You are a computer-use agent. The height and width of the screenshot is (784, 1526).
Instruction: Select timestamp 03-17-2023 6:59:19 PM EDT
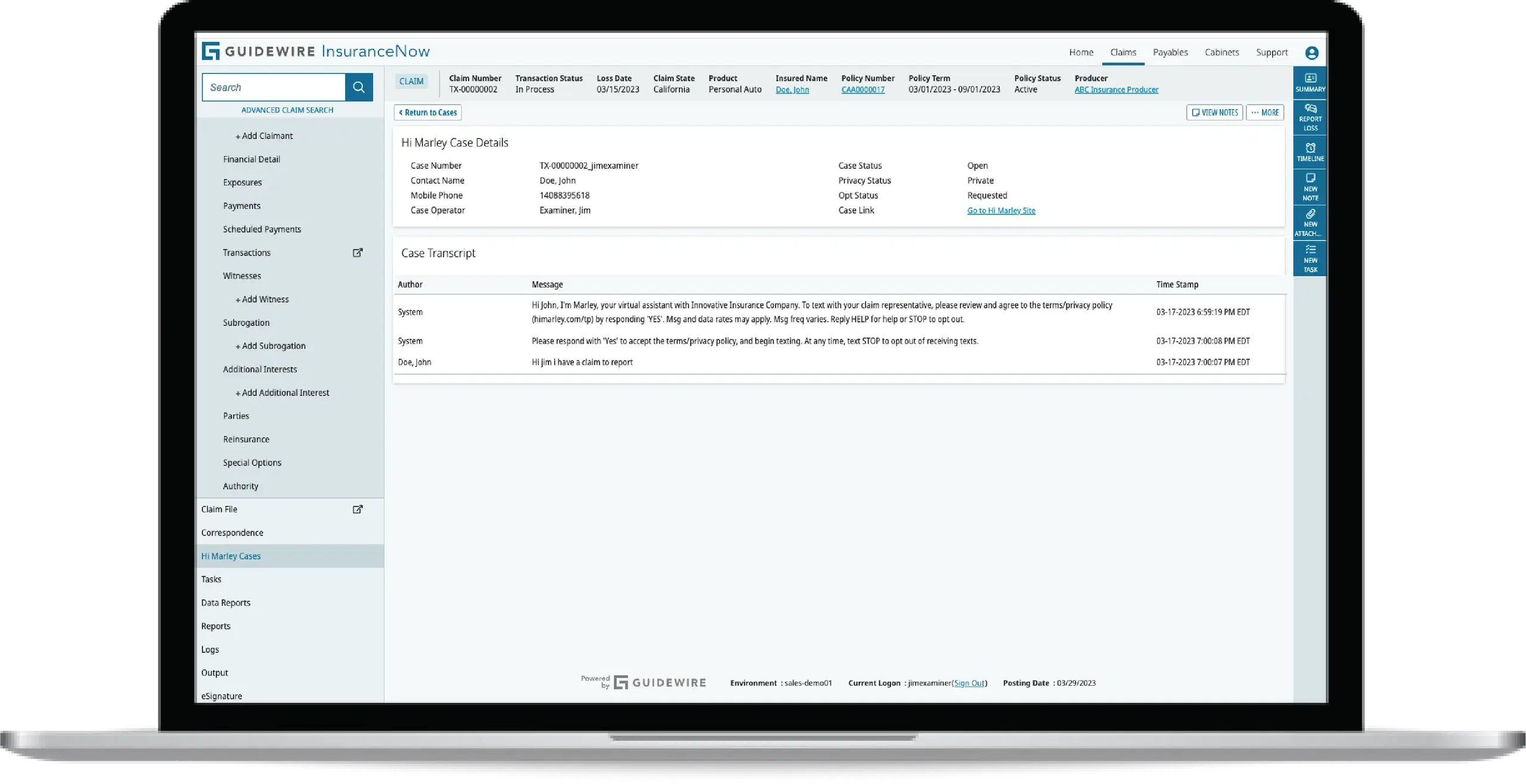coord(1202,312)
